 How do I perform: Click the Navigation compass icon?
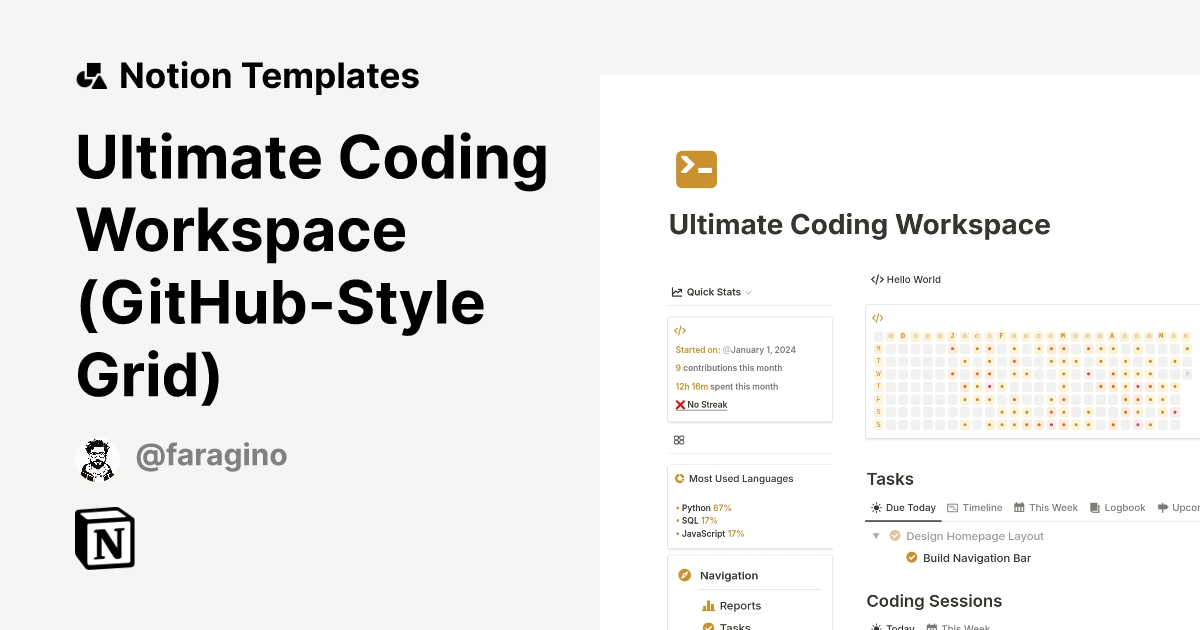coord(684,575)
